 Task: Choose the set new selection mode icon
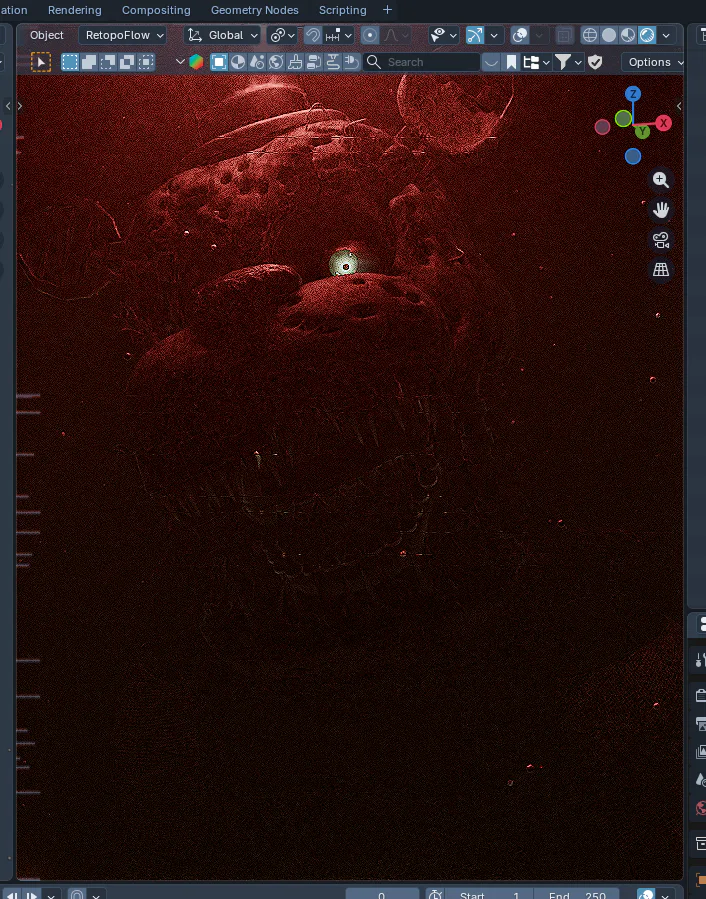tap(70, 62)
